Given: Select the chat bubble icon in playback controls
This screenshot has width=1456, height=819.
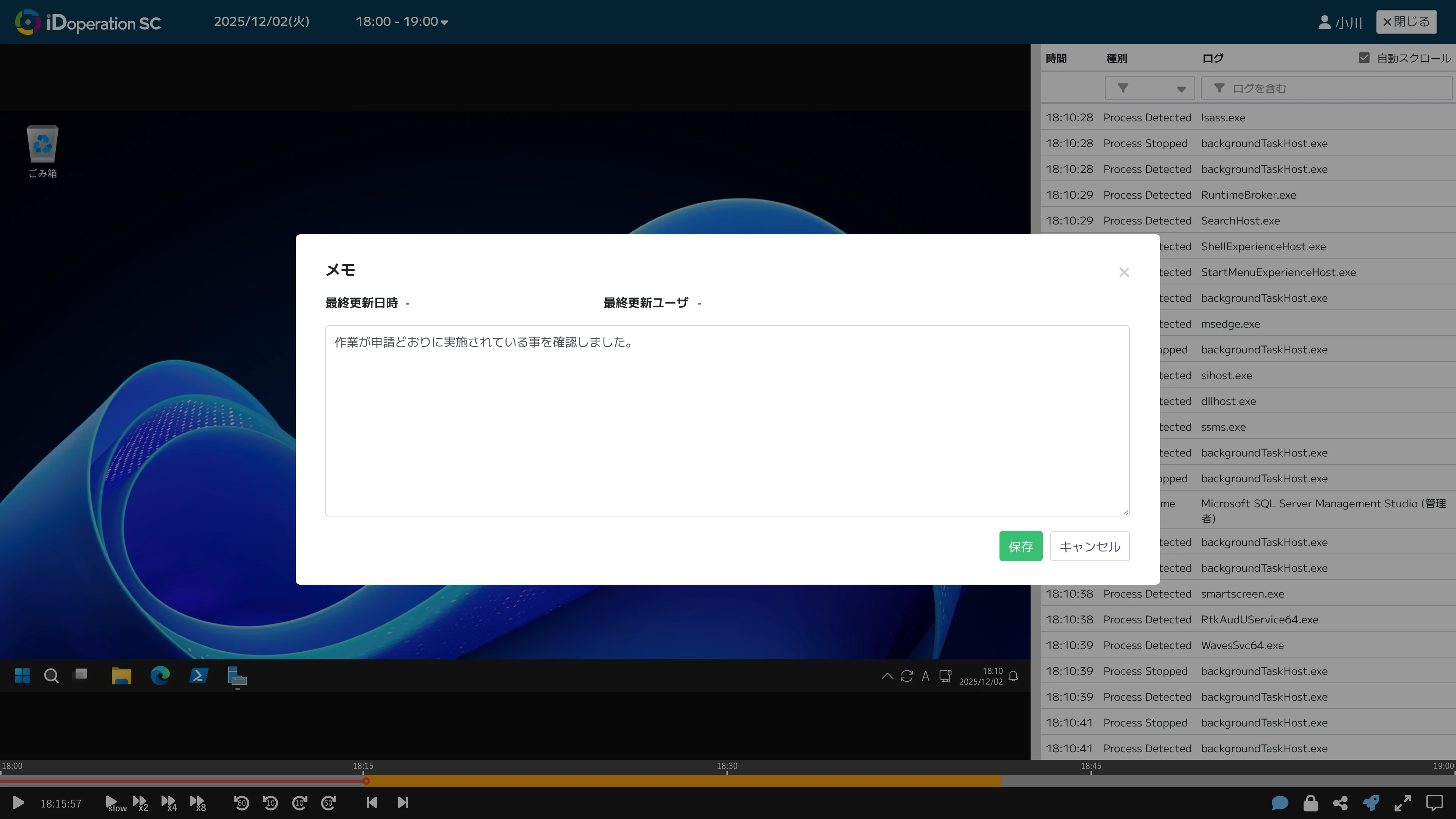Looking at the screenshot, I should 1281,803.
